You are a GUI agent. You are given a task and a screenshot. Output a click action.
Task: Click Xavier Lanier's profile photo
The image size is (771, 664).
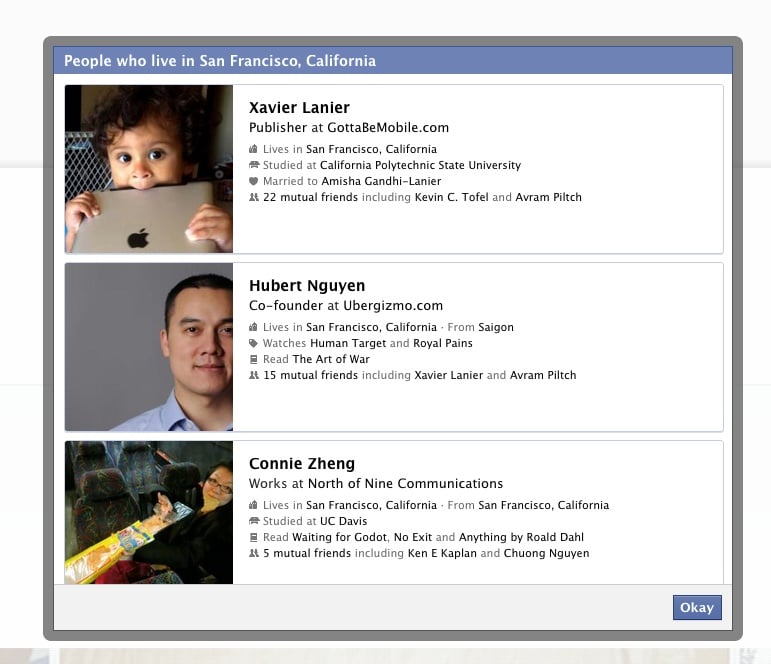[x=149, y=169]
